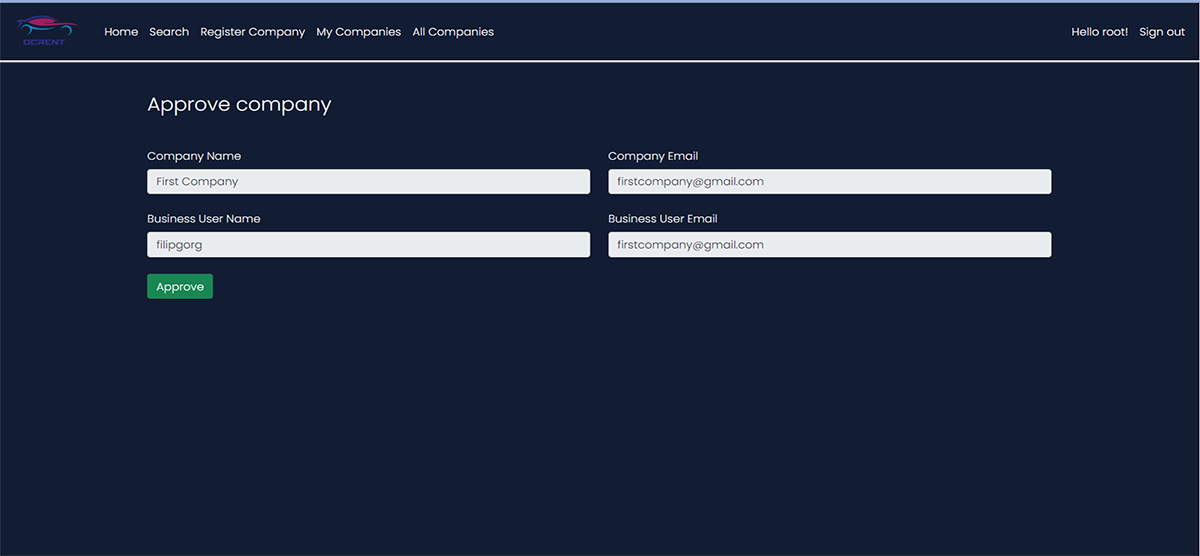Sign out of the account

click(x=1162, y=32)
